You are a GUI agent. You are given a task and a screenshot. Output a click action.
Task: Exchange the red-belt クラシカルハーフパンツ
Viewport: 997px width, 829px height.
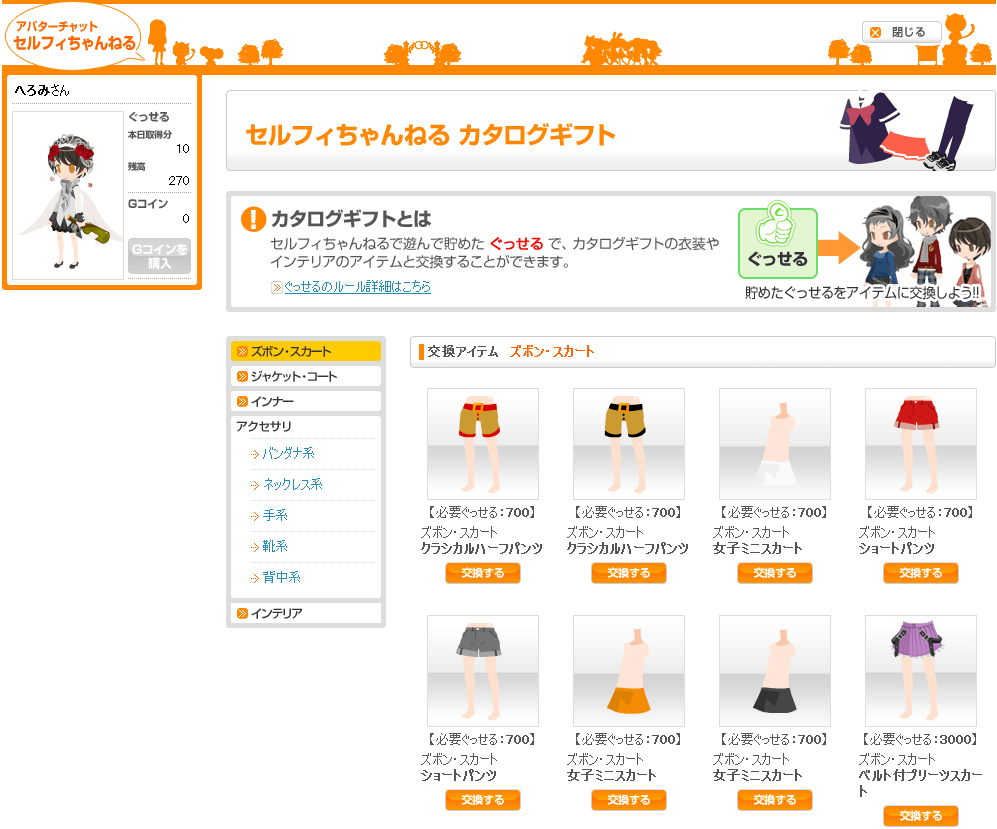tap(483, 573)
